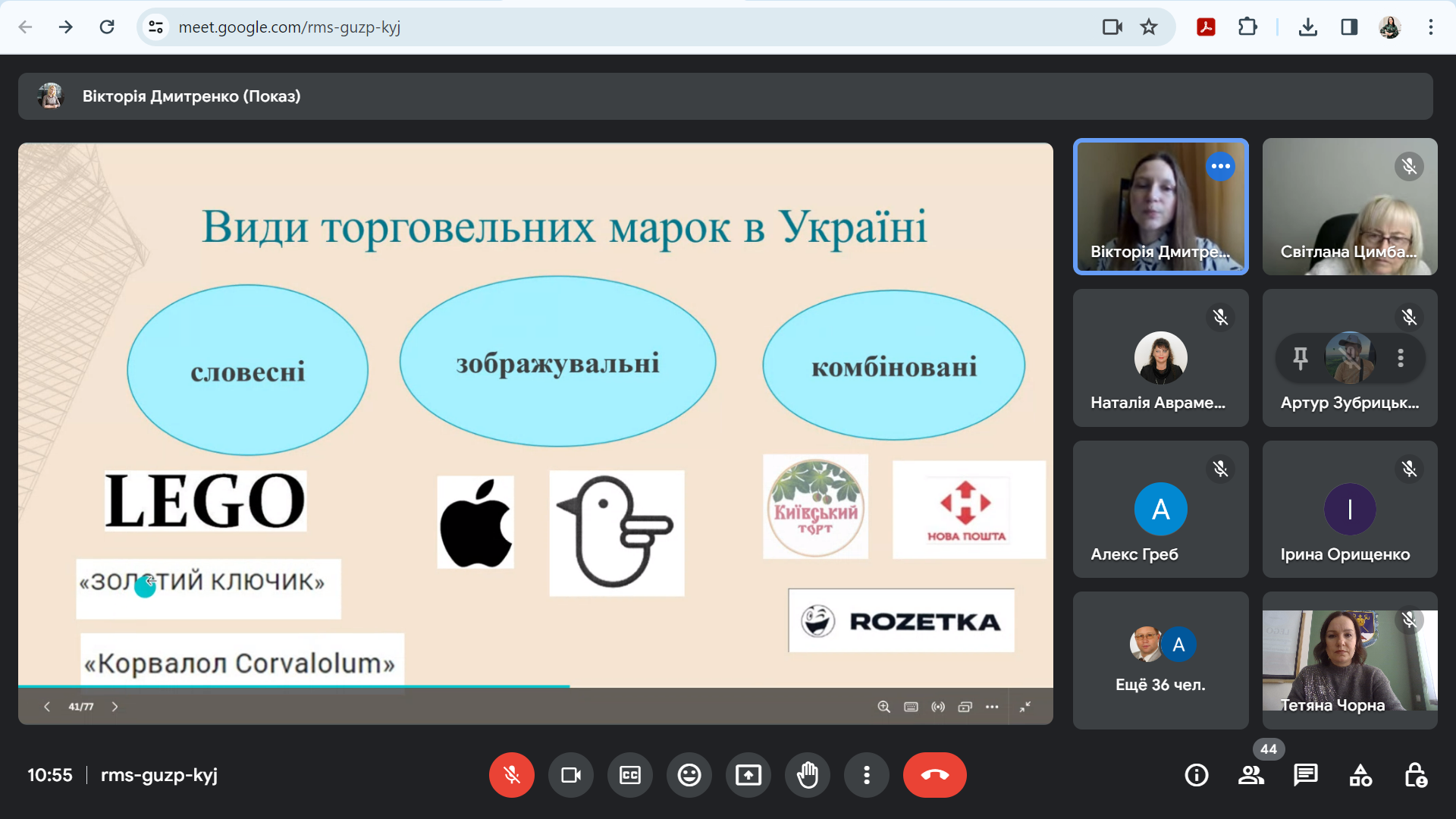
Task: Select Ірина Орищенко participant tile
Action: (x=1350, y=510)
